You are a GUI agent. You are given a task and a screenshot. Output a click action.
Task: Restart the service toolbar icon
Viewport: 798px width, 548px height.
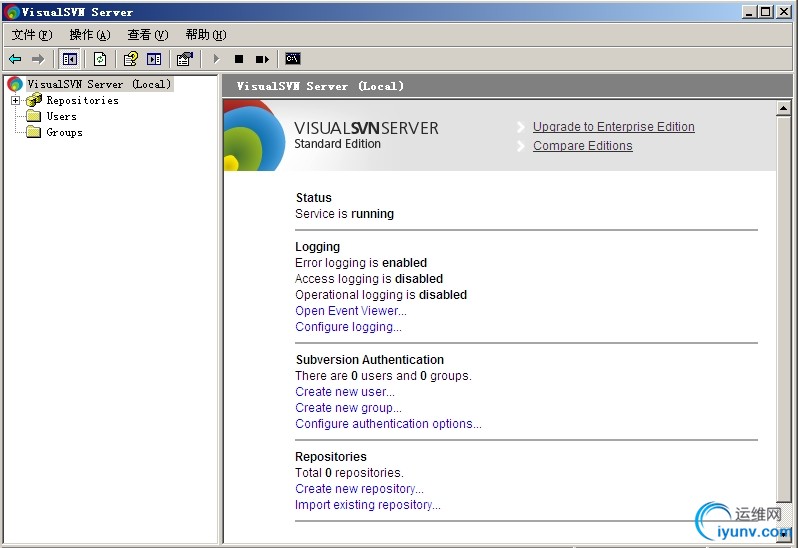[262, 60]
